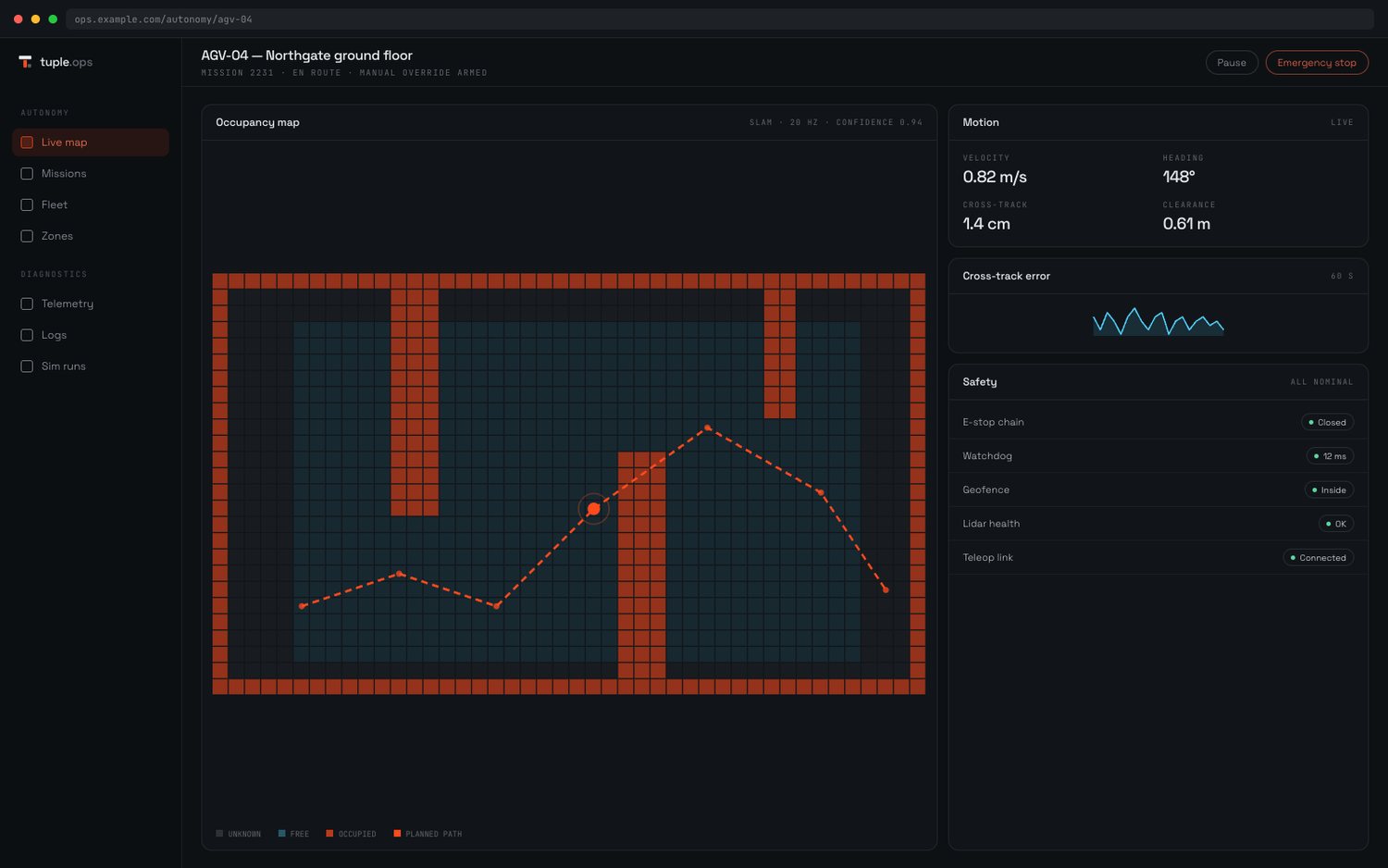The image size is (1388, 868).
Task: Click the browser address bar
Action: 719,19
